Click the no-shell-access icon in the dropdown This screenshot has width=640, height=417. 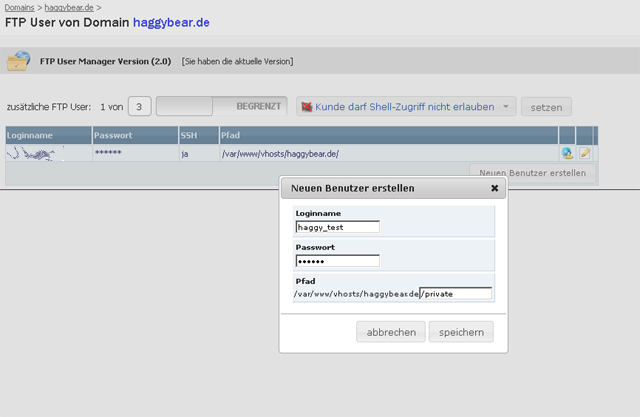[x=306, y=106]
